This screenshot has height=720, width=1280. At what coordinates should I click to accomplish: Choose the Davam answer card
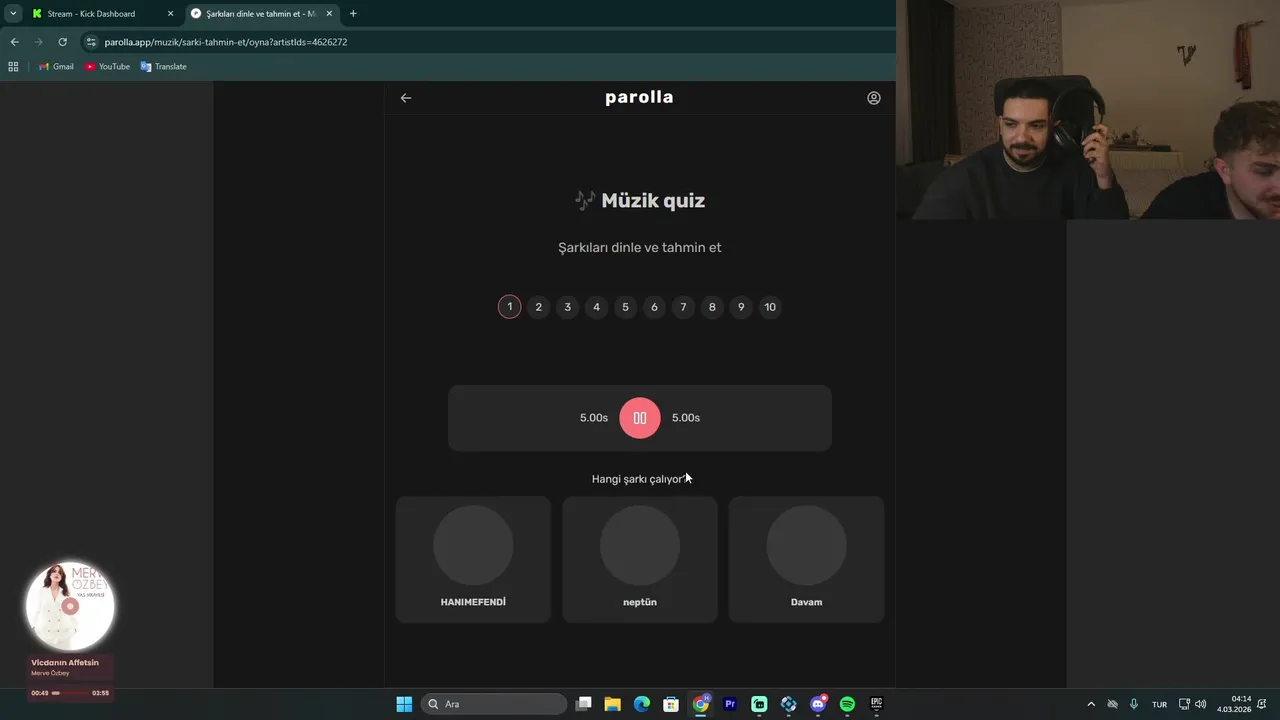pyautogui.click(x=806, y=559)
